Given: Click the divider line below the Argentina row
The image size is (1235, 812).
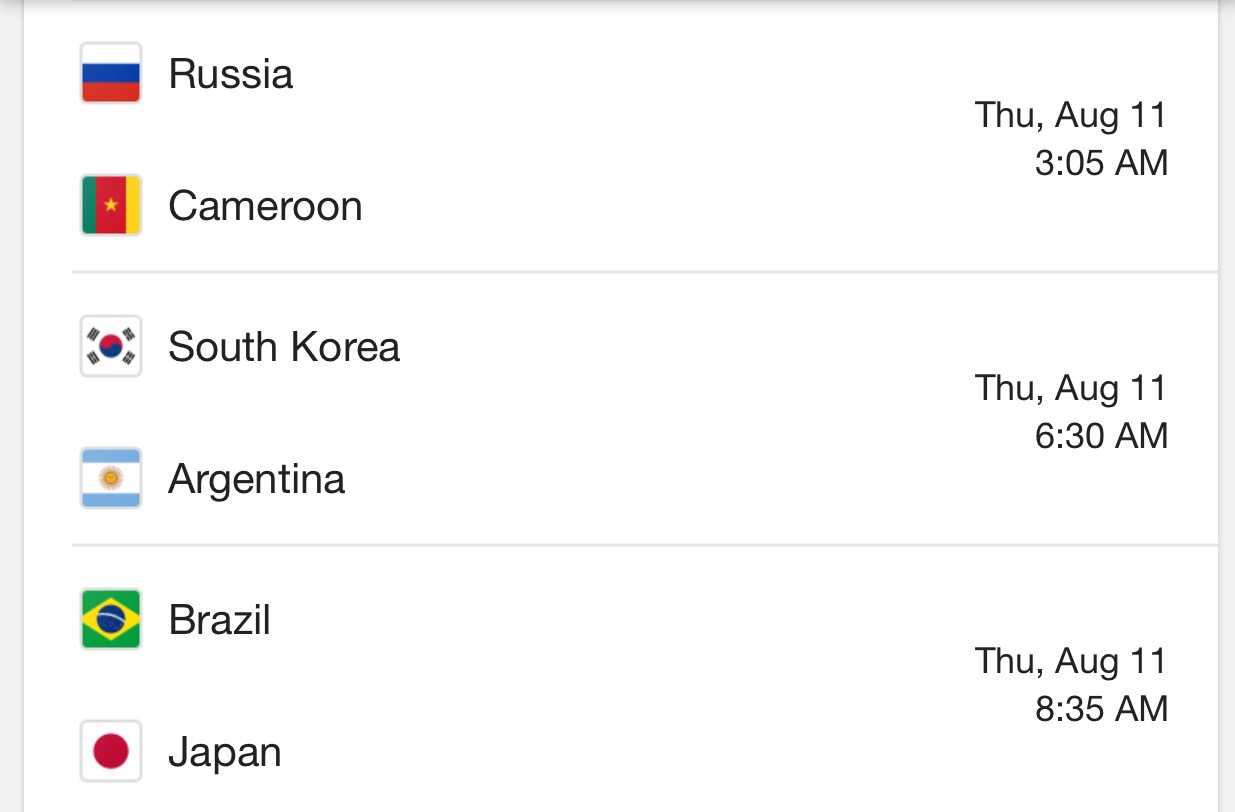Looking at the screenshot, I should pyautogui.click(x=644, y=545).
